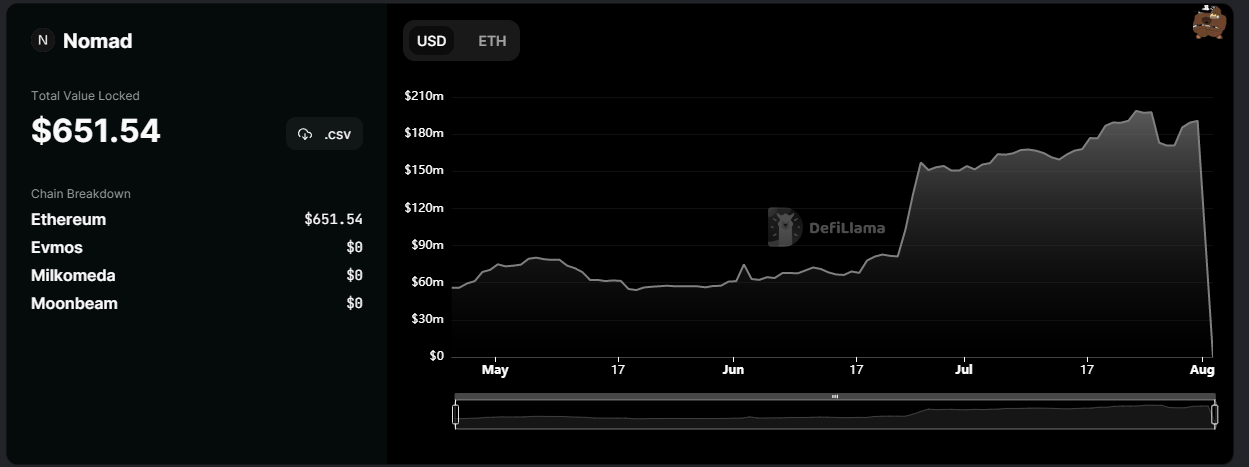Click the DefiLlama llama watermark logo
The image size is (1249, 467).
(x=785, y=227)
